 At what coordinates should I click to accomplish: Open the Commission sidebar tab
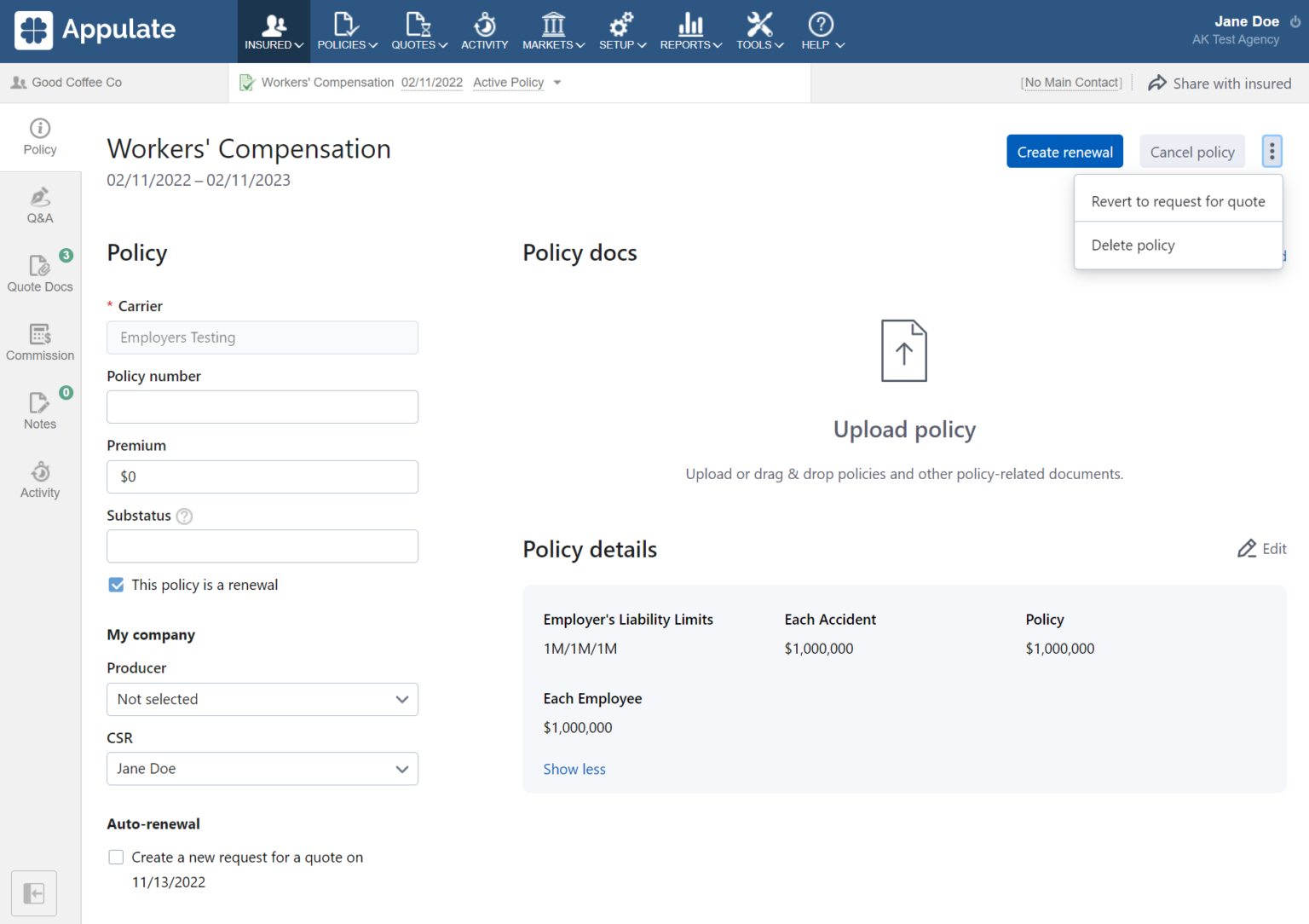coord(40,343)
